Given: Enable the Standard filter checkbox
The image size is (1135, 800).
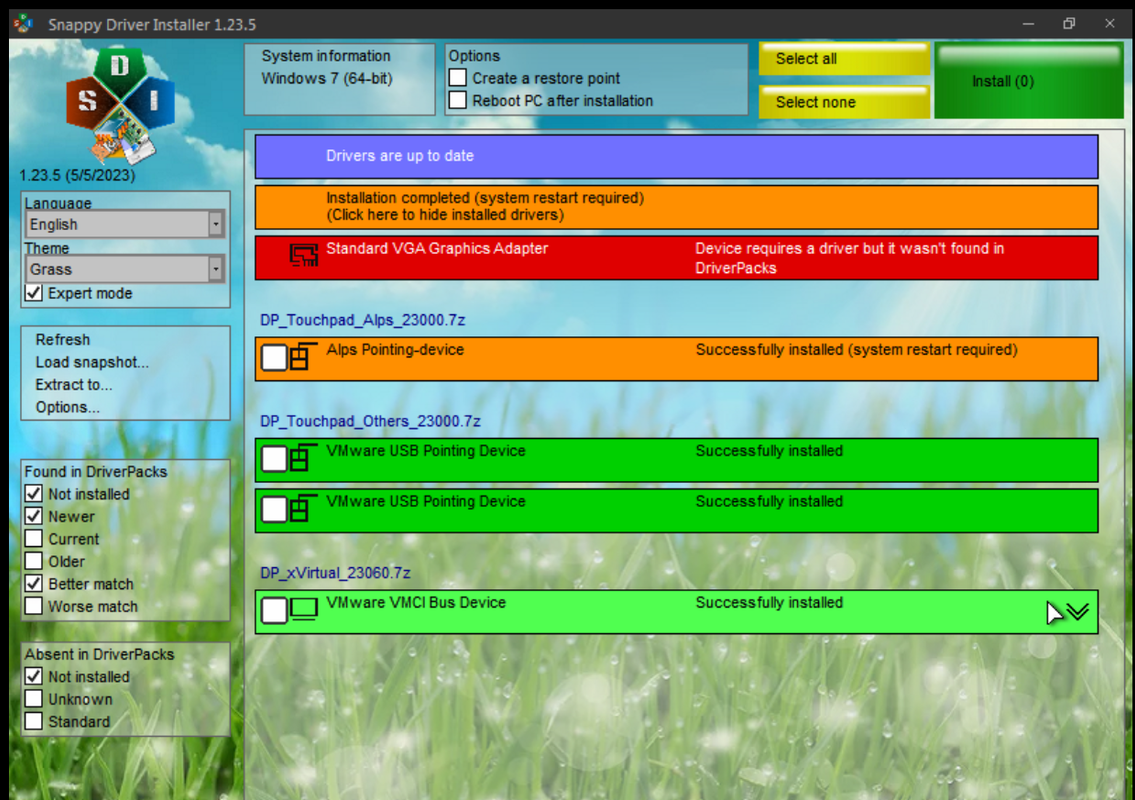Looking at the screenshot, I should 33,720.
